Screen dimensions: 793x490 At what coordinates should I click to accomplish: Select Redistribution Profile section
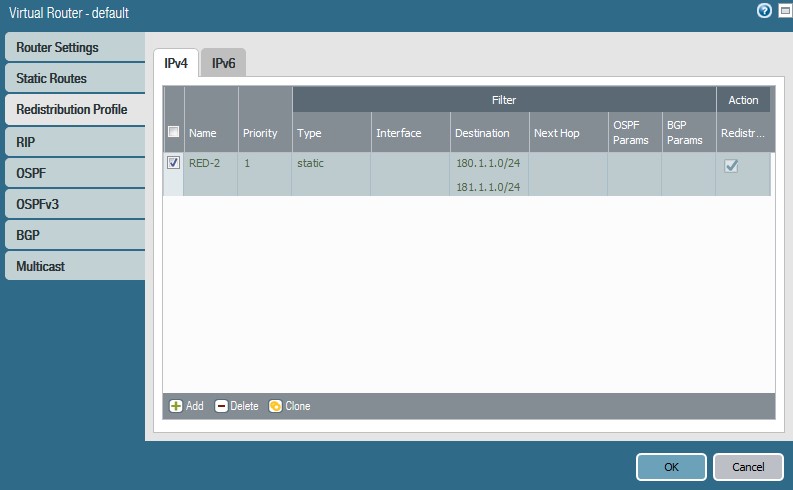coord(75,109)
